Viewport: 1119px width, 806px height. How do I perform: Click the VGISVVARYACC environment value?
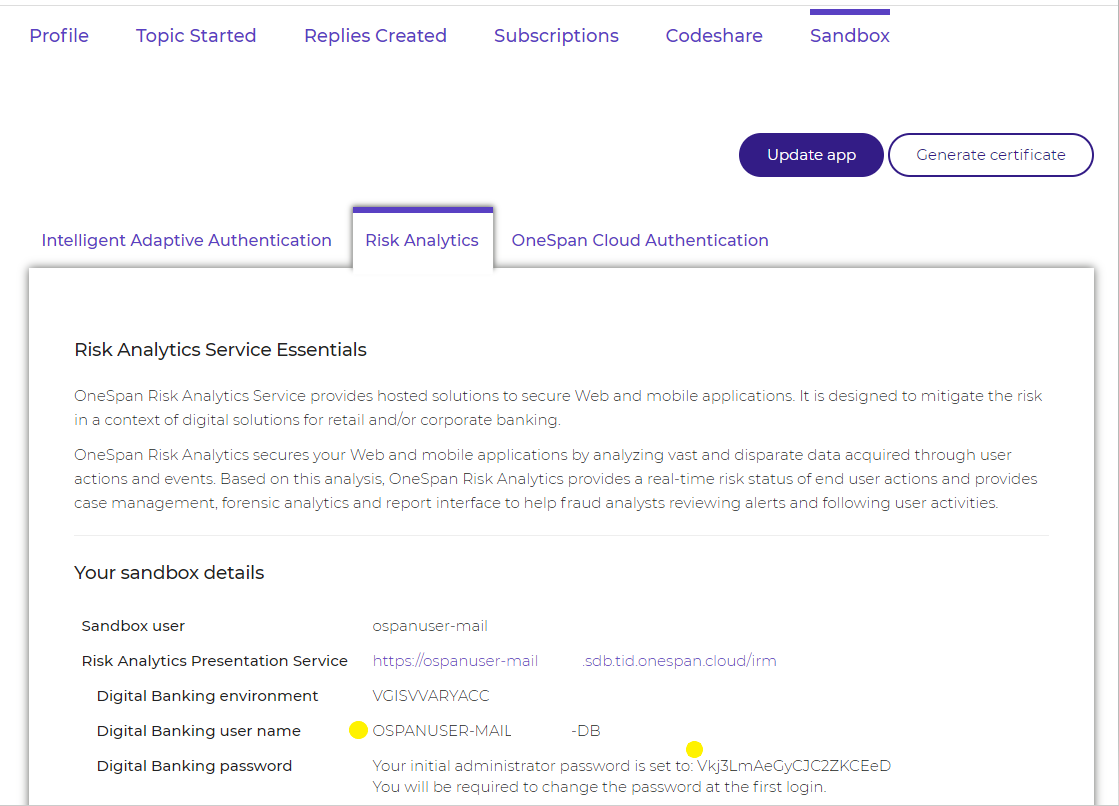pos(431,696)
